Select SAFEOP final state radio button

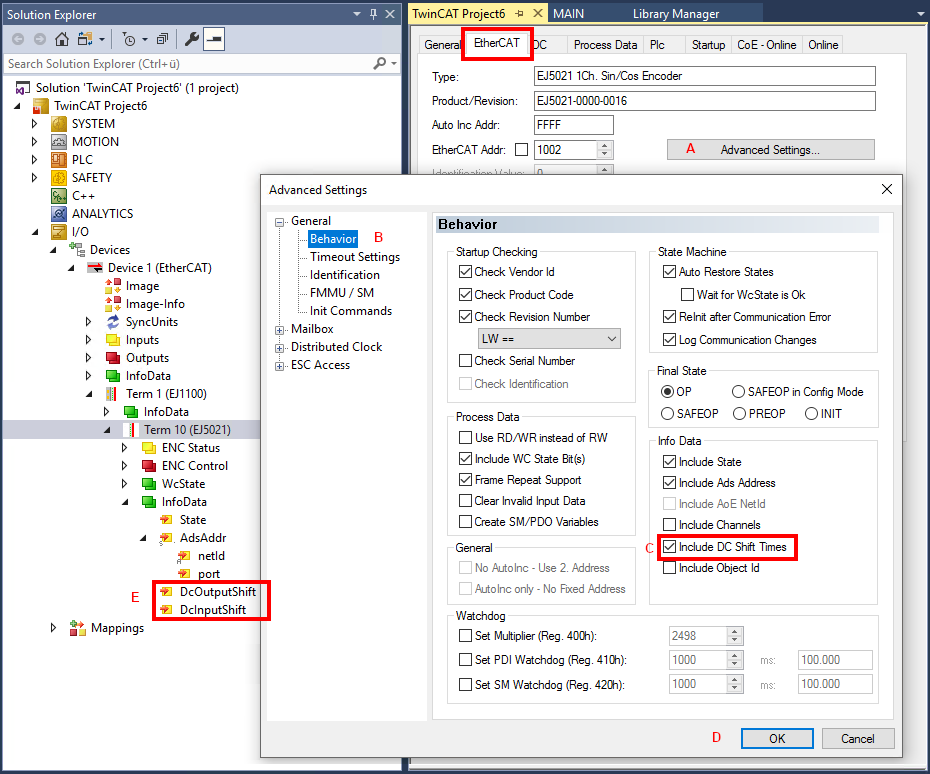[x=667, y=413]
